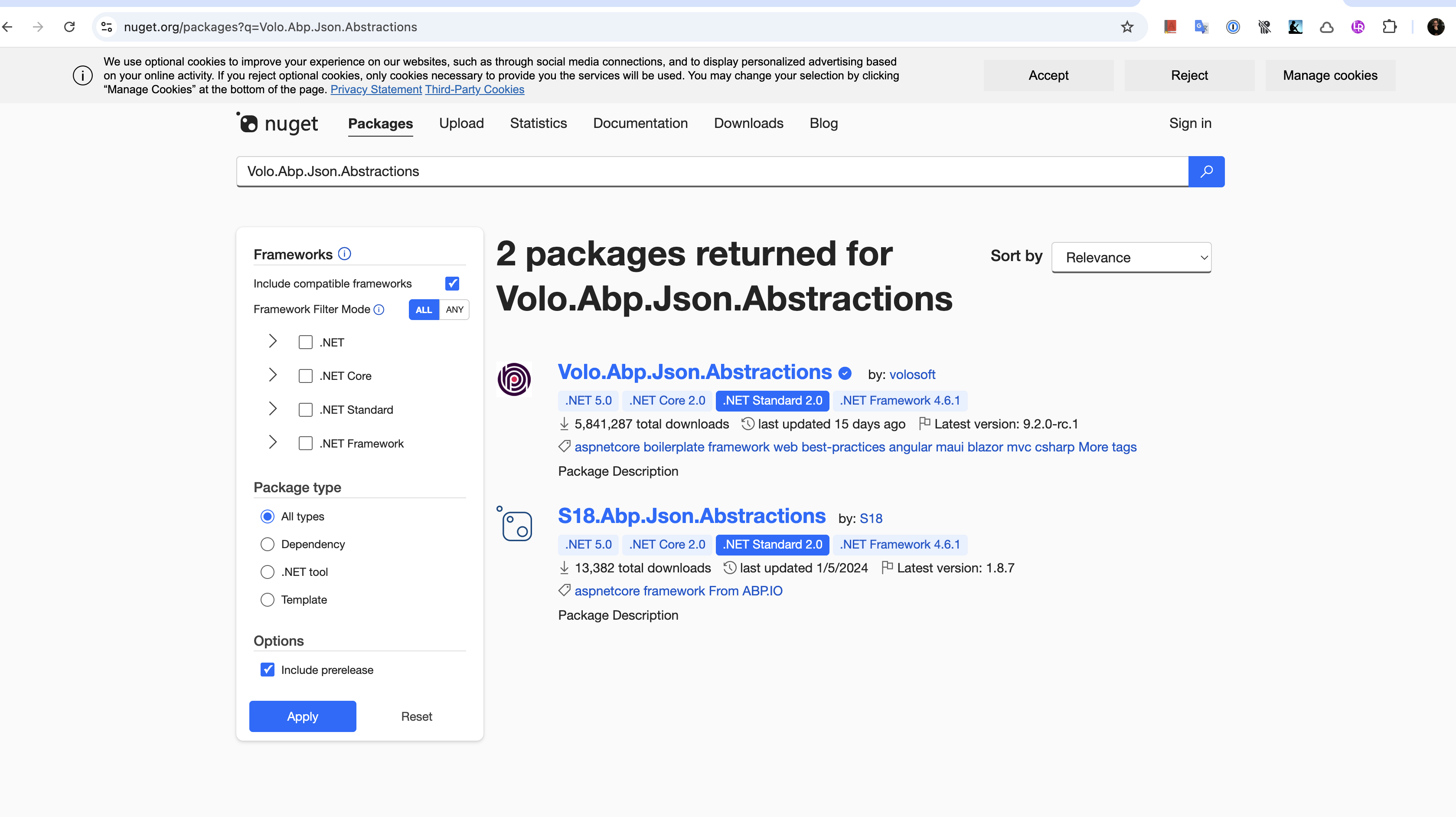
Task: Open the browser extensions puzzle icon
Action: pos(1389,26)
